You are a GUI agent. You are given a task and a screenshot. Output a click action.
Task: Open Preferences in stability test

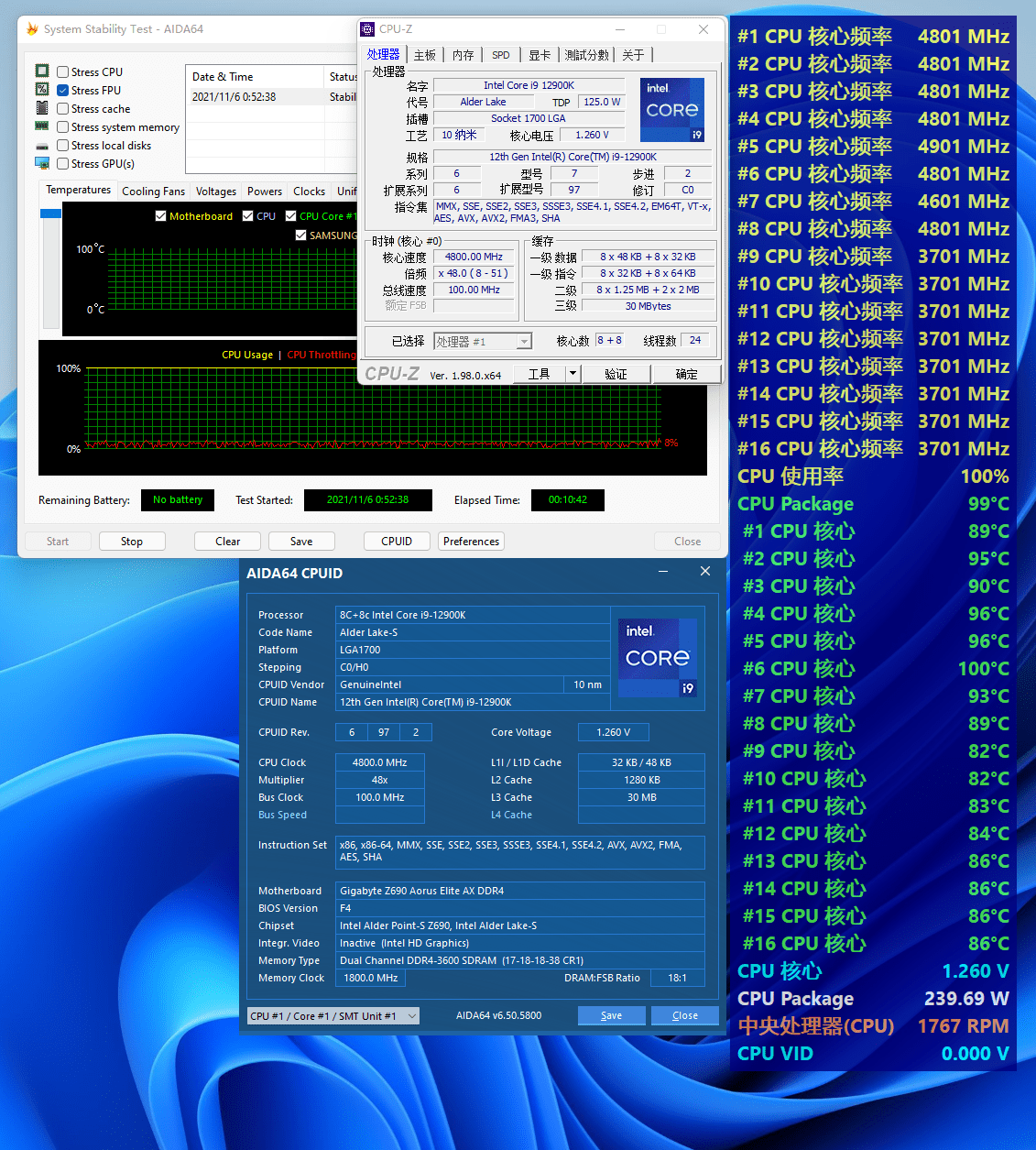pos(472,542)
